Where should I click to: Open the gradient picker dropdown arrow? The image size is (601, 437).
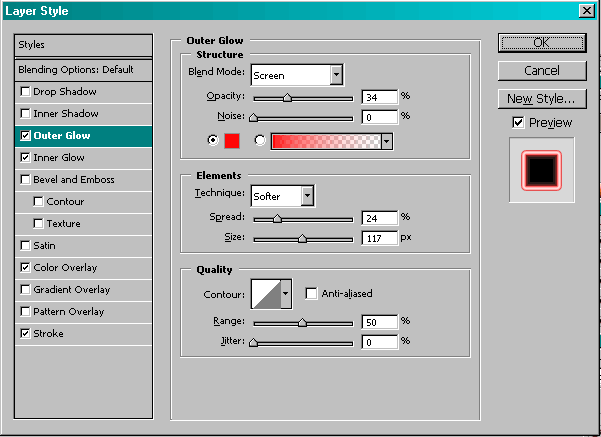coord(386,141)
